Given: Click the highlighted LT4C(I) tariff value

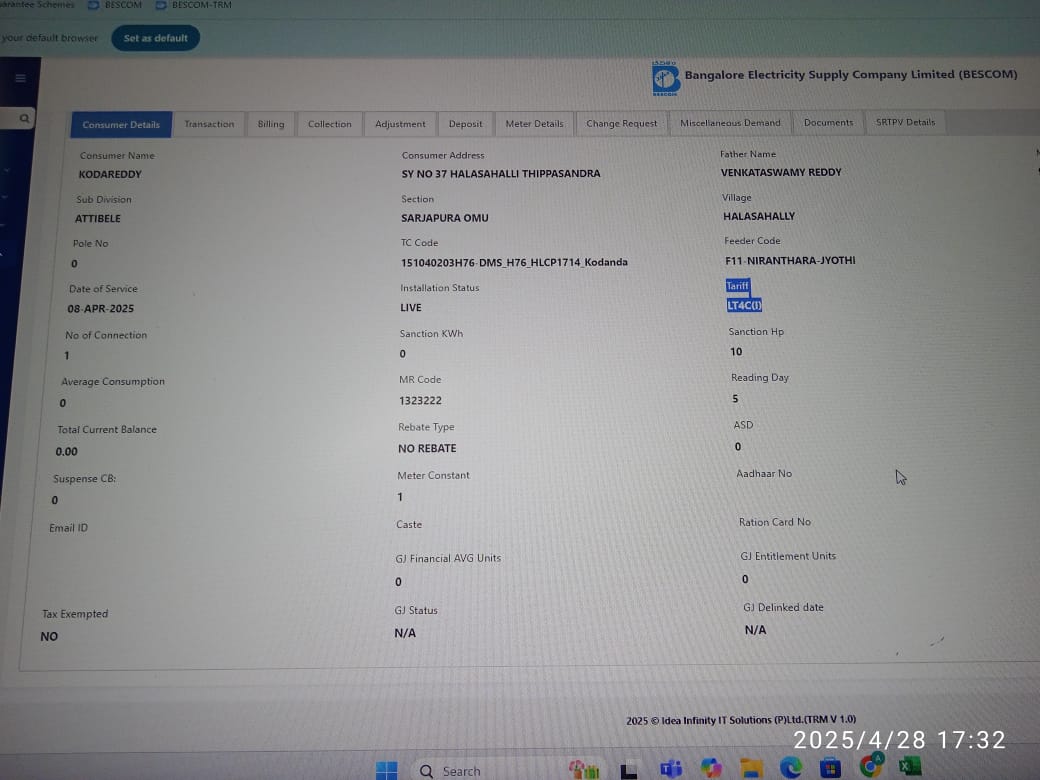Looking at the screenshot, I should [x=744, y=305].
